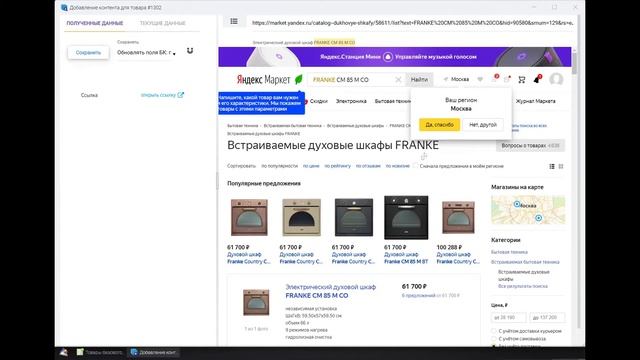
Task: Click the Yandex Market logo
Action: click(x=269, y=79)
